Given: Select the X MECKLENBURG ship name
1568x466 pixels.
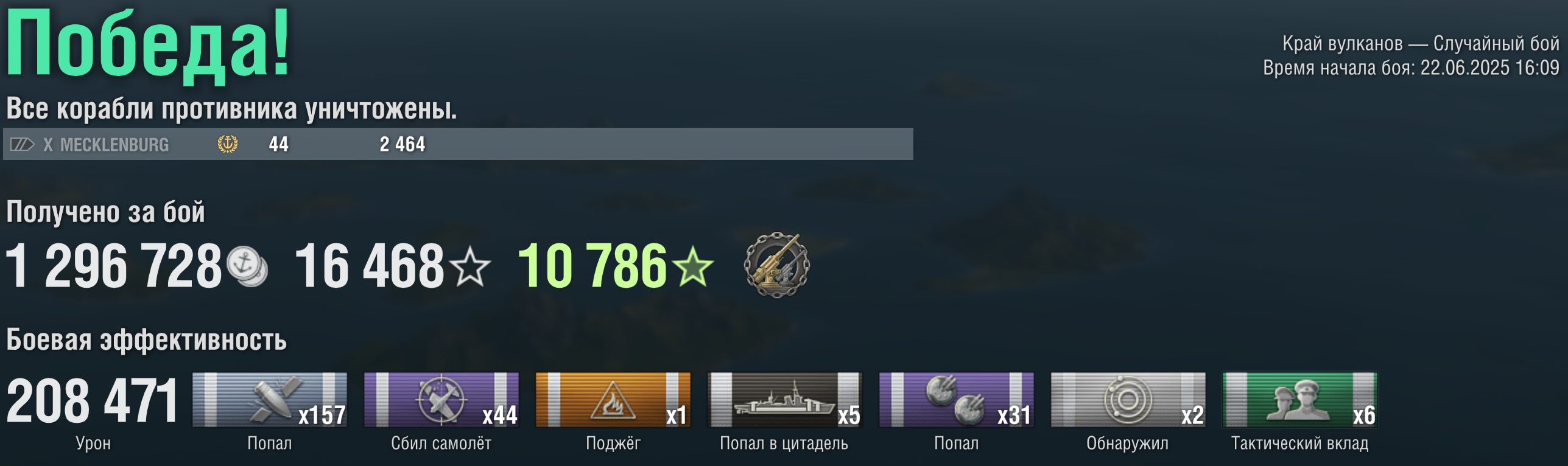Looking at the screenshot, I should coord(106,145).
